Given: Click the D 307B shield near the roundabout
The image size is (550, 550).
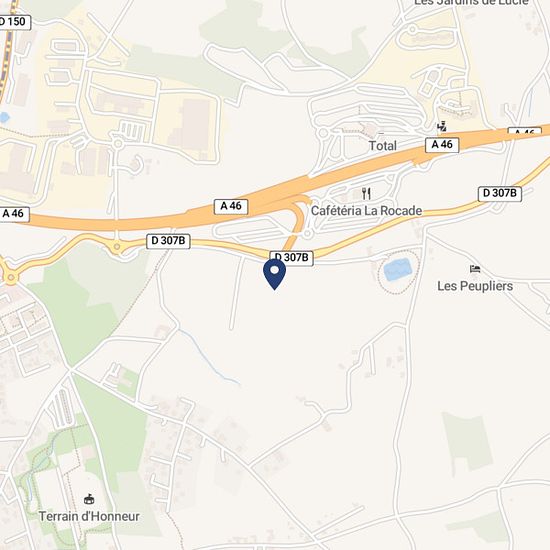Looking at the screenshot, I should (168, 241).
